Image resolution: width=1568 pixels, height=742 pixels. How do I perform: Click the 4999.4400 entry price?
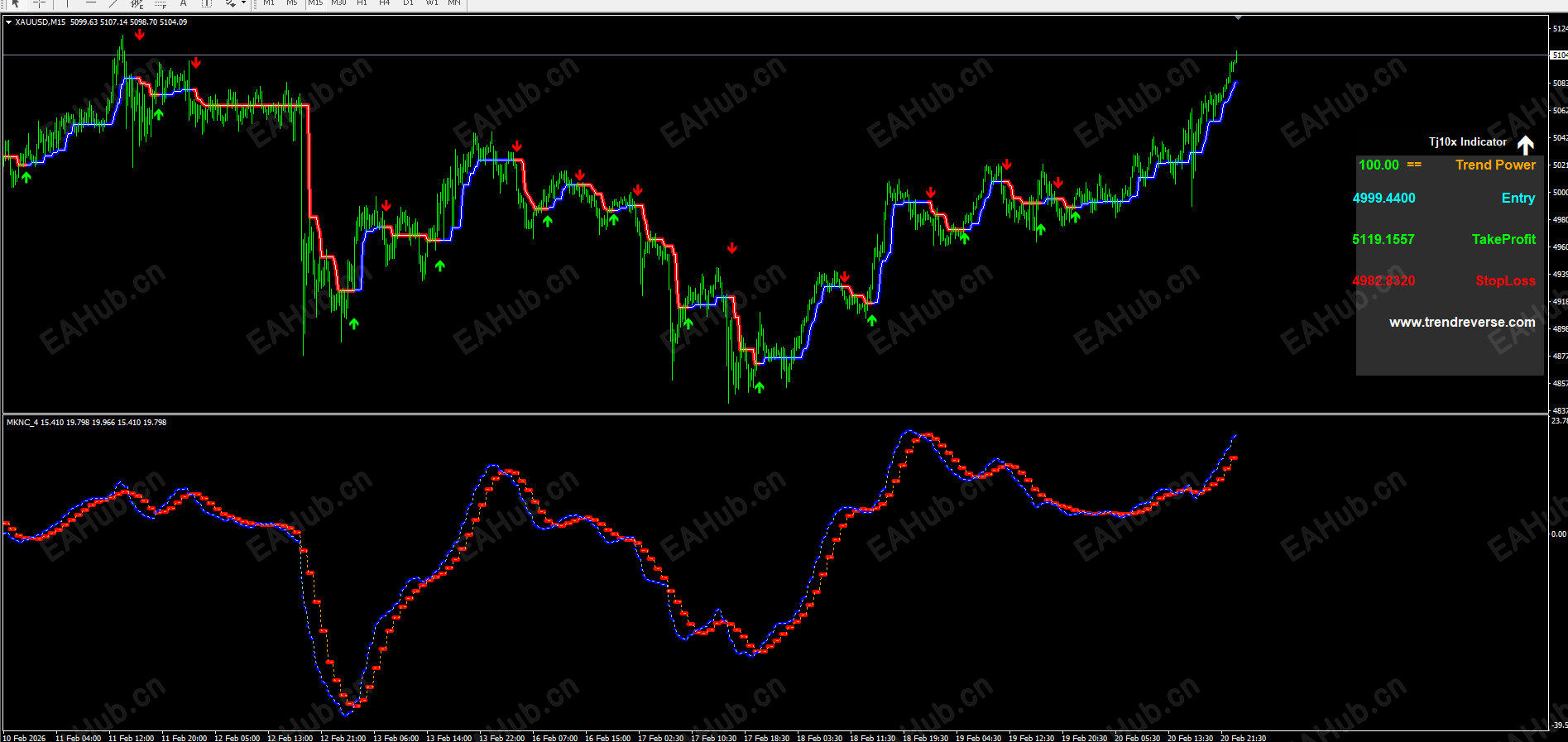[1383, 198]
